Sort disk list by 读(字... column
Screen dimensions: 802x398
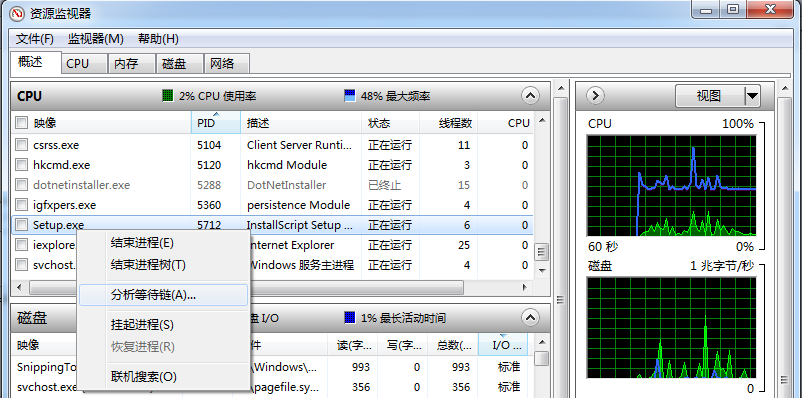[x=352, y=345]
